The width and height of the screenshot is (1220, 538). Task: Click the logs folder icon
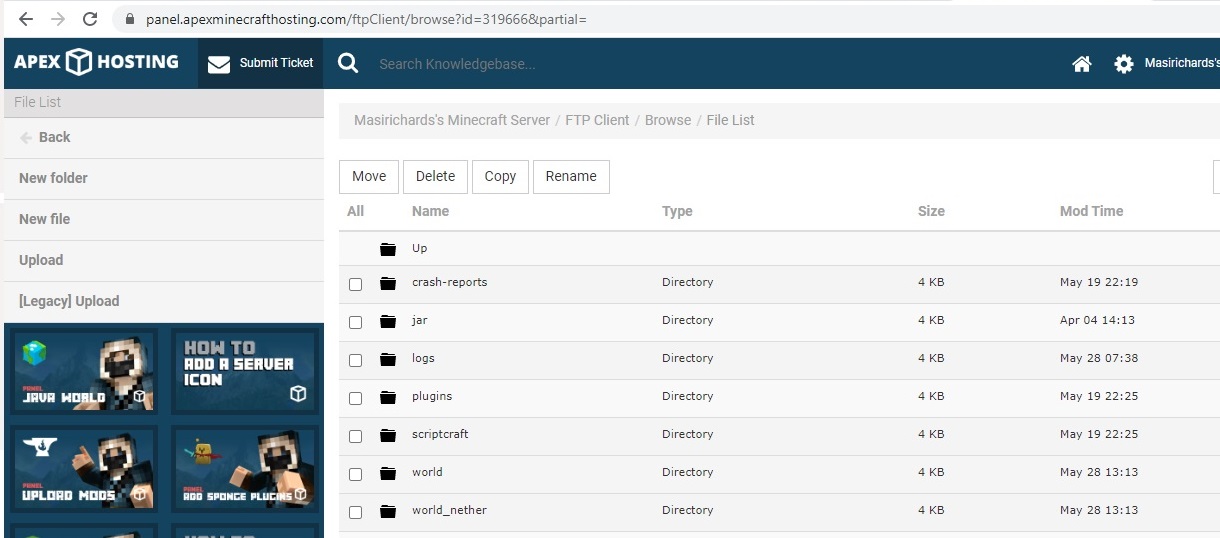click(388, 359)
